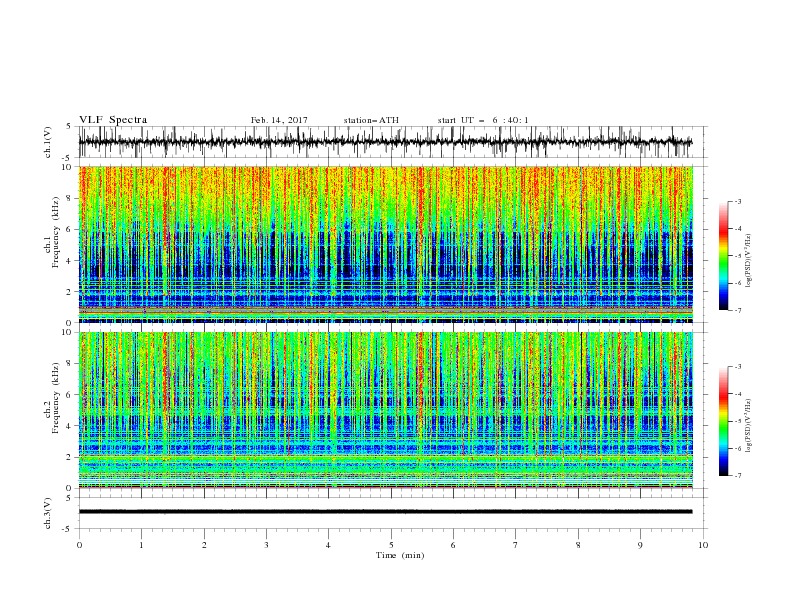Image resolution: width=792 pixels, height=612 pixels.
Task: Click the "3" tick on time axis
Action: pos(266,545)
